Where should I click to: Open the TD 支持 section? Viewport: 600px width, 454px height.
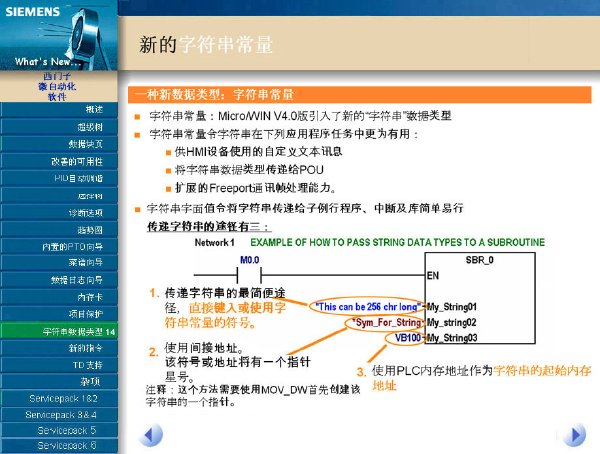pos(59,365)
